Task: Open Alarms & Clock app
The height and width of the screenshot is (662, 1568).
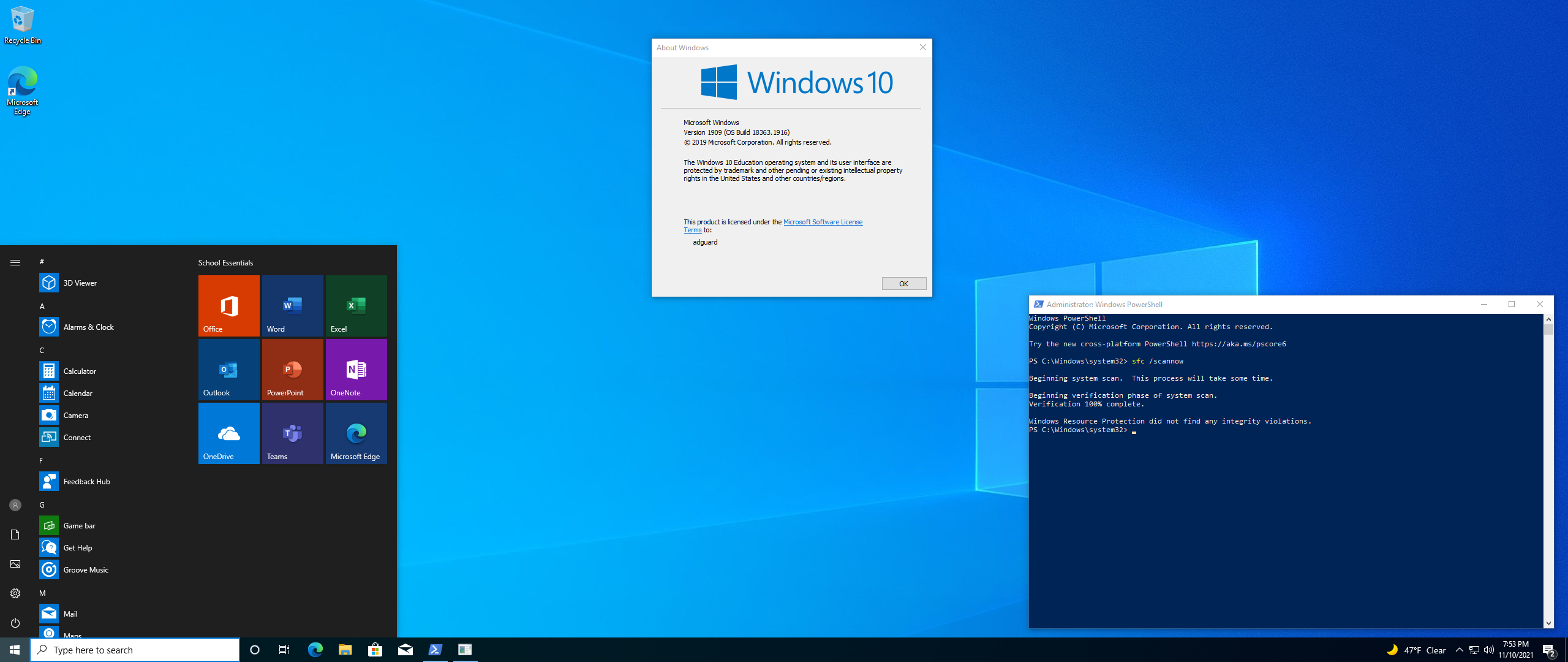Action: coord(110,327)
